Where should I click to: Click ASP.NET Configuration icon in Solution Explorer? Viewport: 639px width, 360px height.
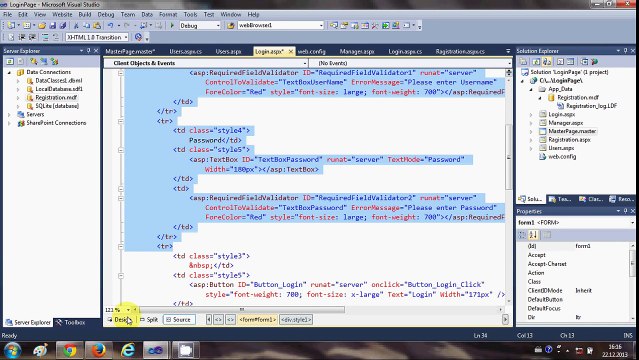click(595, 62)
